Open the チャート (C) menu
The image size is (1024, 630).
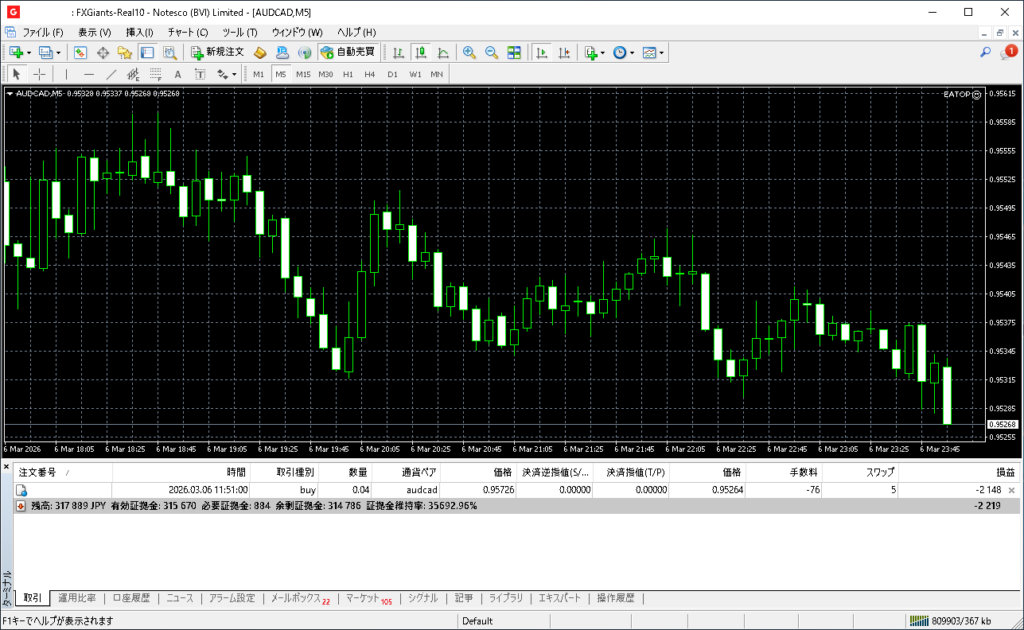(188, 32)
